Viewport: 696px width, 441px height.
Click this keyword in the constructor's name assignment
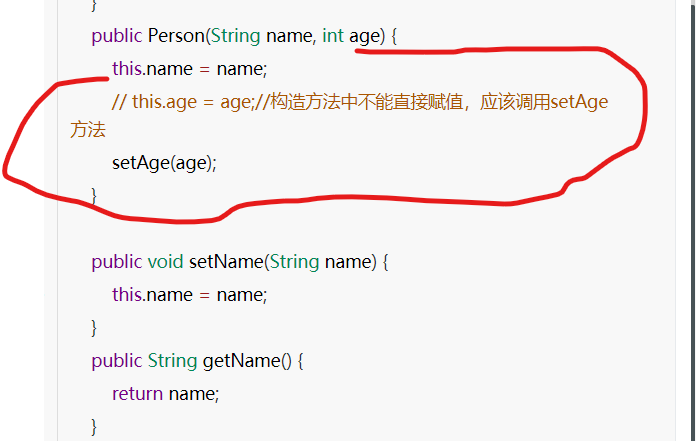tap(127, 69)
